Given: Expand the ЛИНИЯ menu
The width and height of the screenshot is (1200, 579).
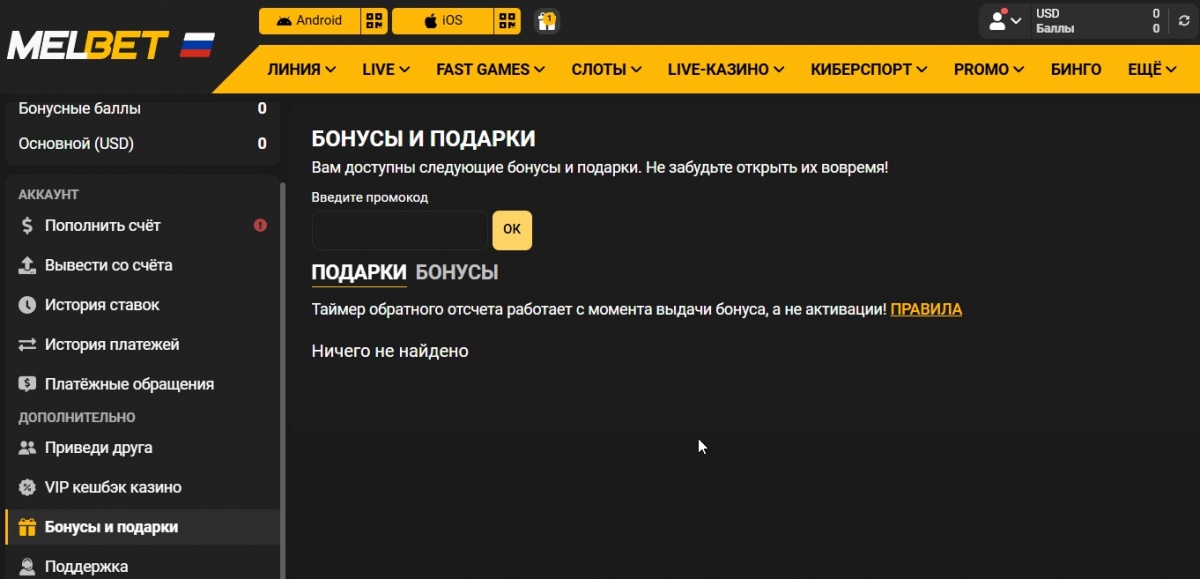Looking at the screenshot, I should (301, 69).
